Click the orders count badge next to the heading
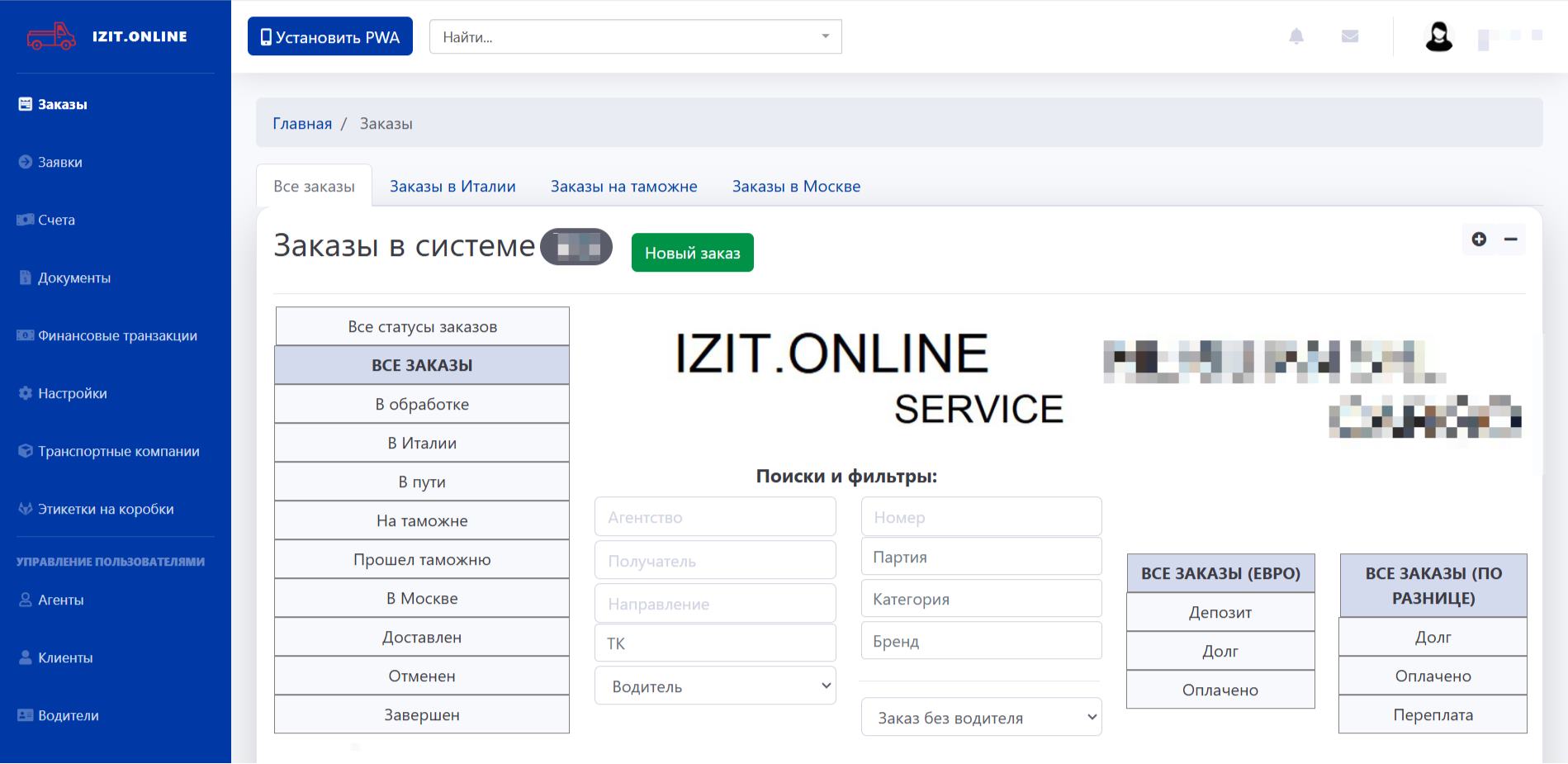This screenshot has width=1568, height=764. (x=576, y=246)
